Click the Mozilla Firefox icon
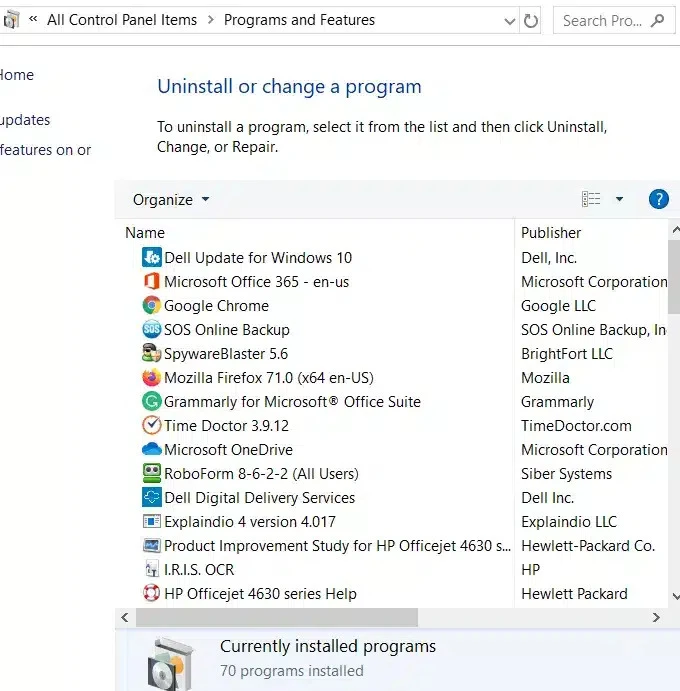The height and width of the screenshot is (691, 680). (x=152, y=377)
